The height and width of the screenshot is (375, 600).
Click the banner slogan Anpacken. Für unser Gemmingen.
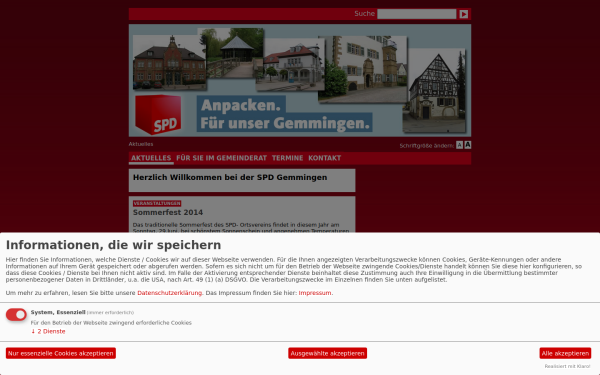[285, 114]
